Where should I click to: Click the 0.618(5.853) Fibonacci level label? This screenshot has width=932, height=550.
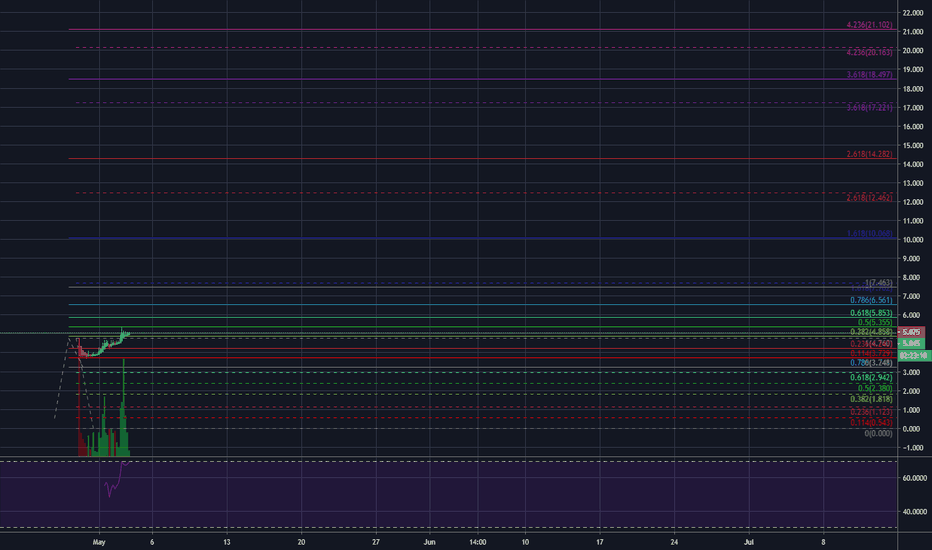[871, 313]
